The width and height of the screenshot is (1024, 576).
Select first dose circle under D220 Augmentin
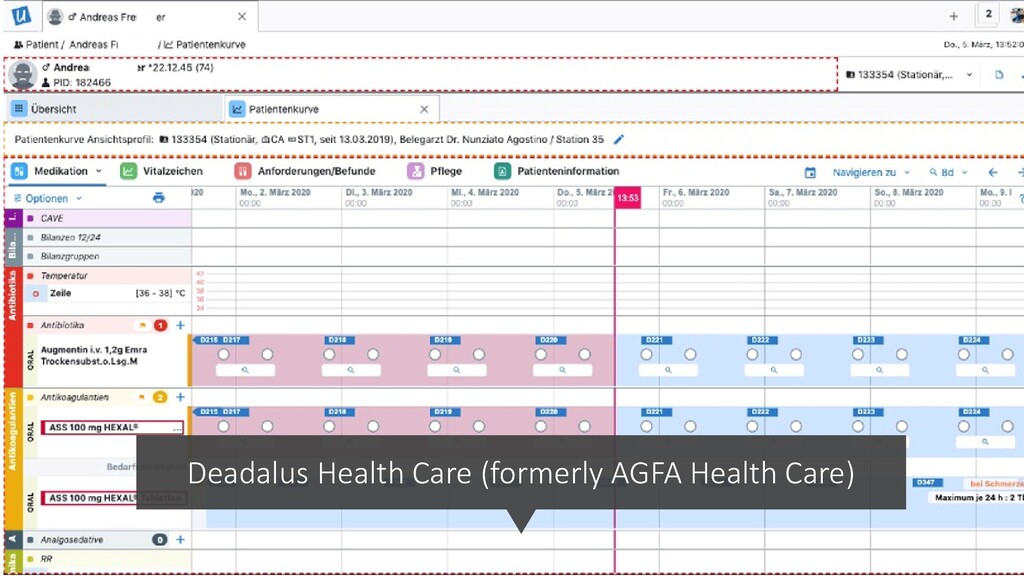coord(541,355)
